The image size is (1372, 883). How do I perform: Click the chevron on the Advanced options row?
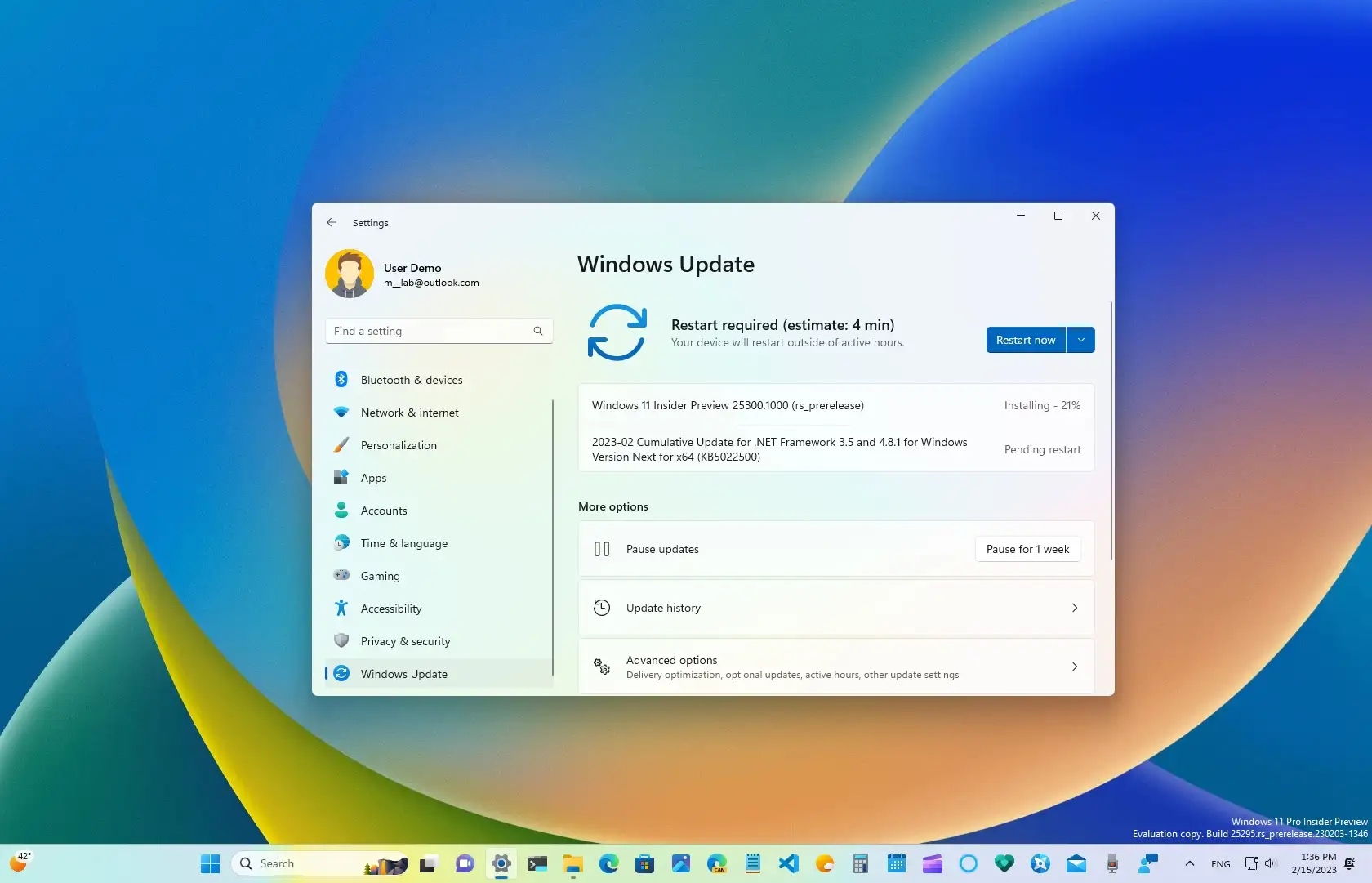coord(1075,667)
